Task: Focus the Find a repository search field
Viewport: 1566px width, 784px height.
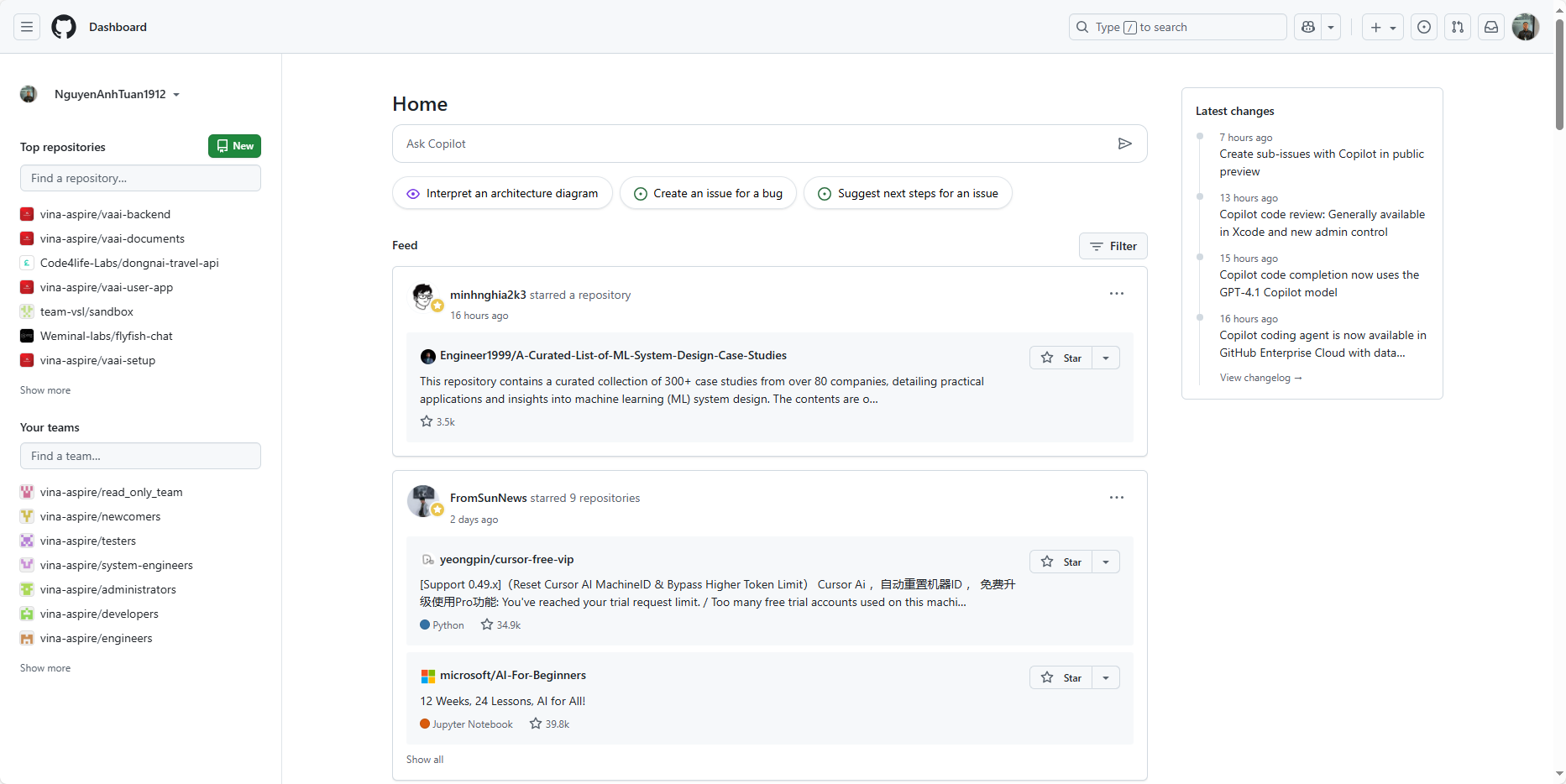Action: coord(140,178)
